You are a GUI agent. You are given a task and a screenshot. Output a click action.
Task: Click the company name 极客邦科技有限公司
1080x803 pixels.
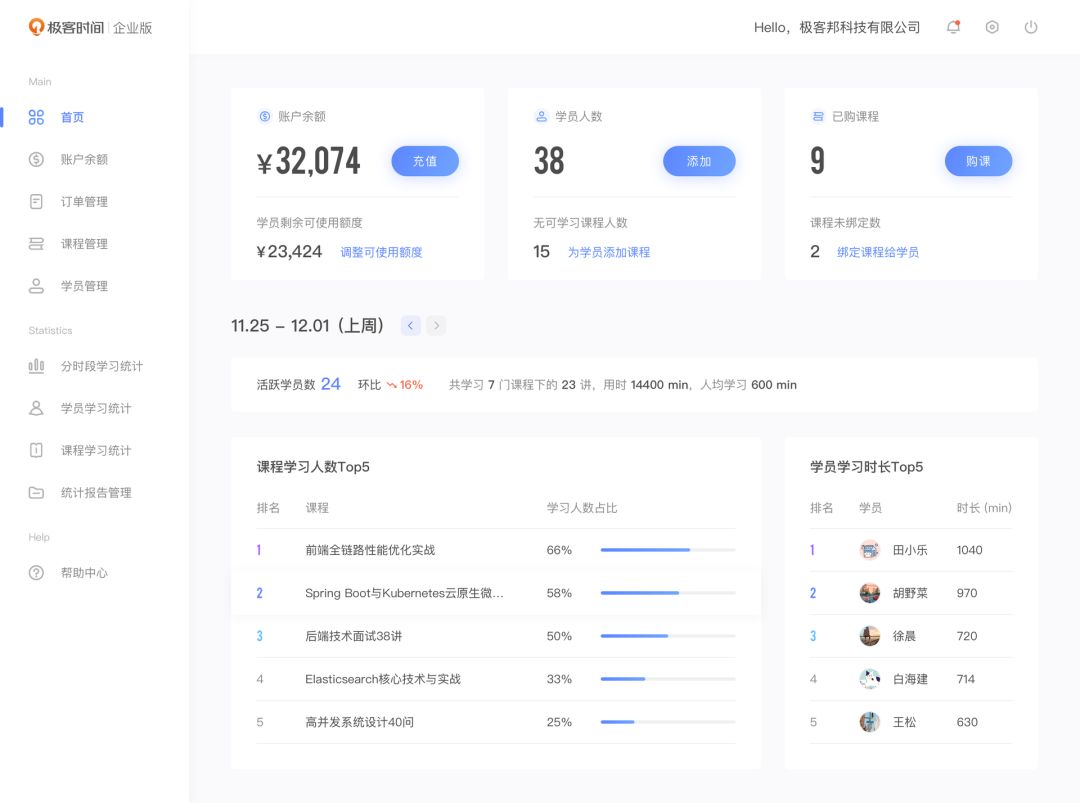(860, 28)
